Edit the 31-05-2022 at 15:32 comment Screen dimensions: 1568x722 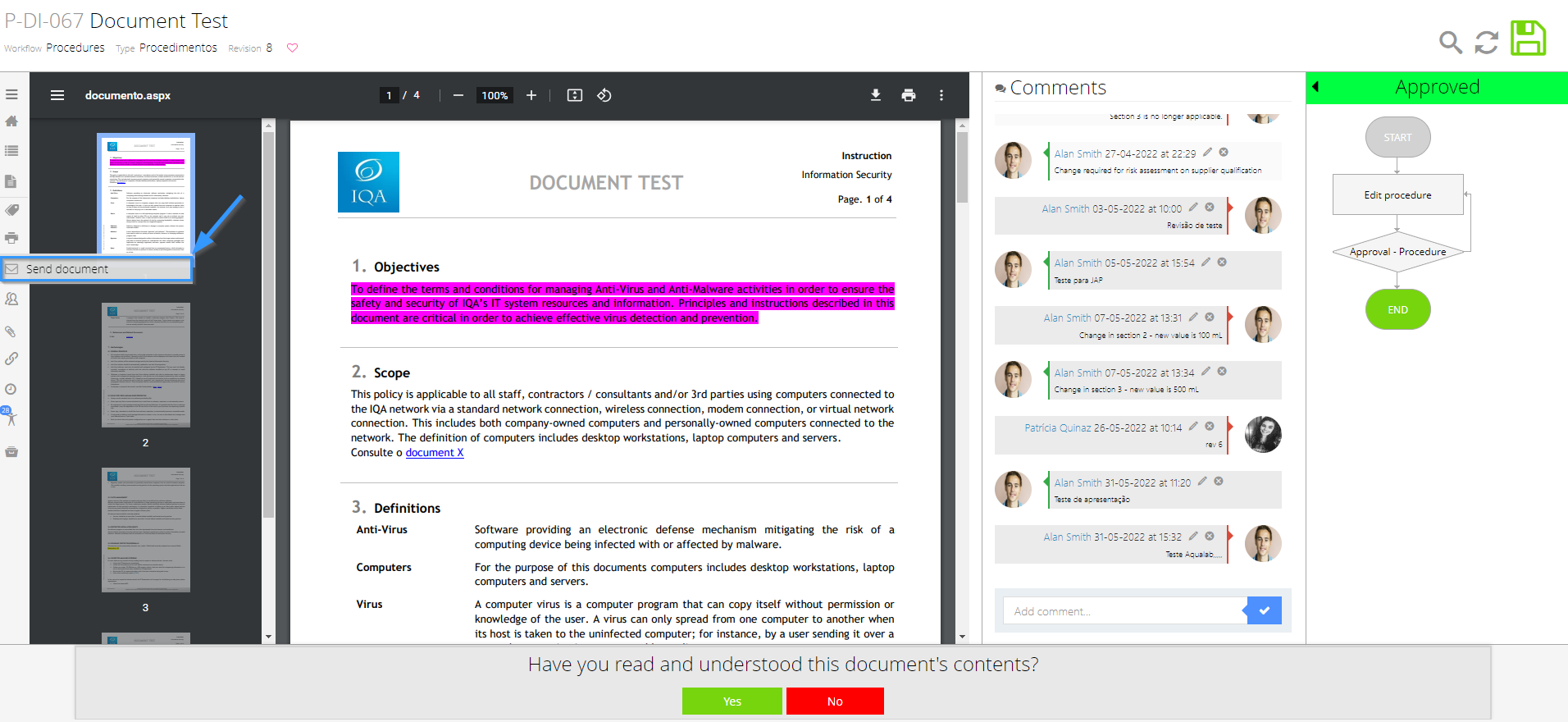(x=1193, y=537)
